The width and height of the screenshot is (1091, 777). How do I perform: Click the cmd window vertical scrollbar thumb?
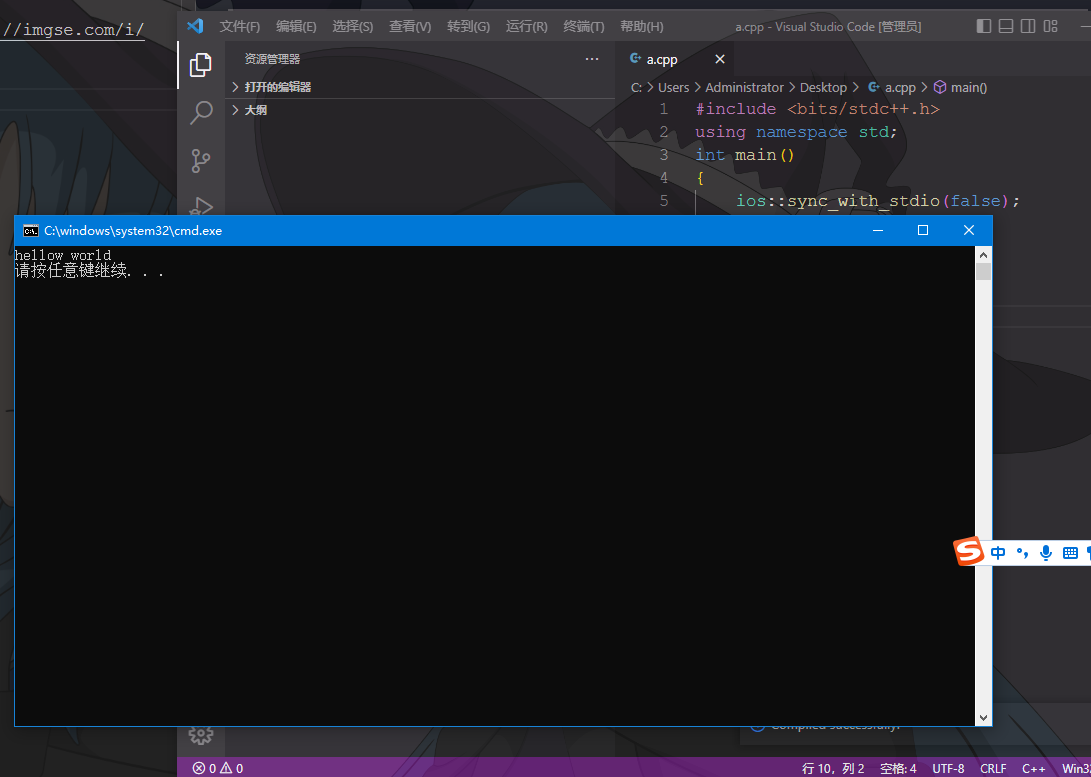[x=983, y=271]
